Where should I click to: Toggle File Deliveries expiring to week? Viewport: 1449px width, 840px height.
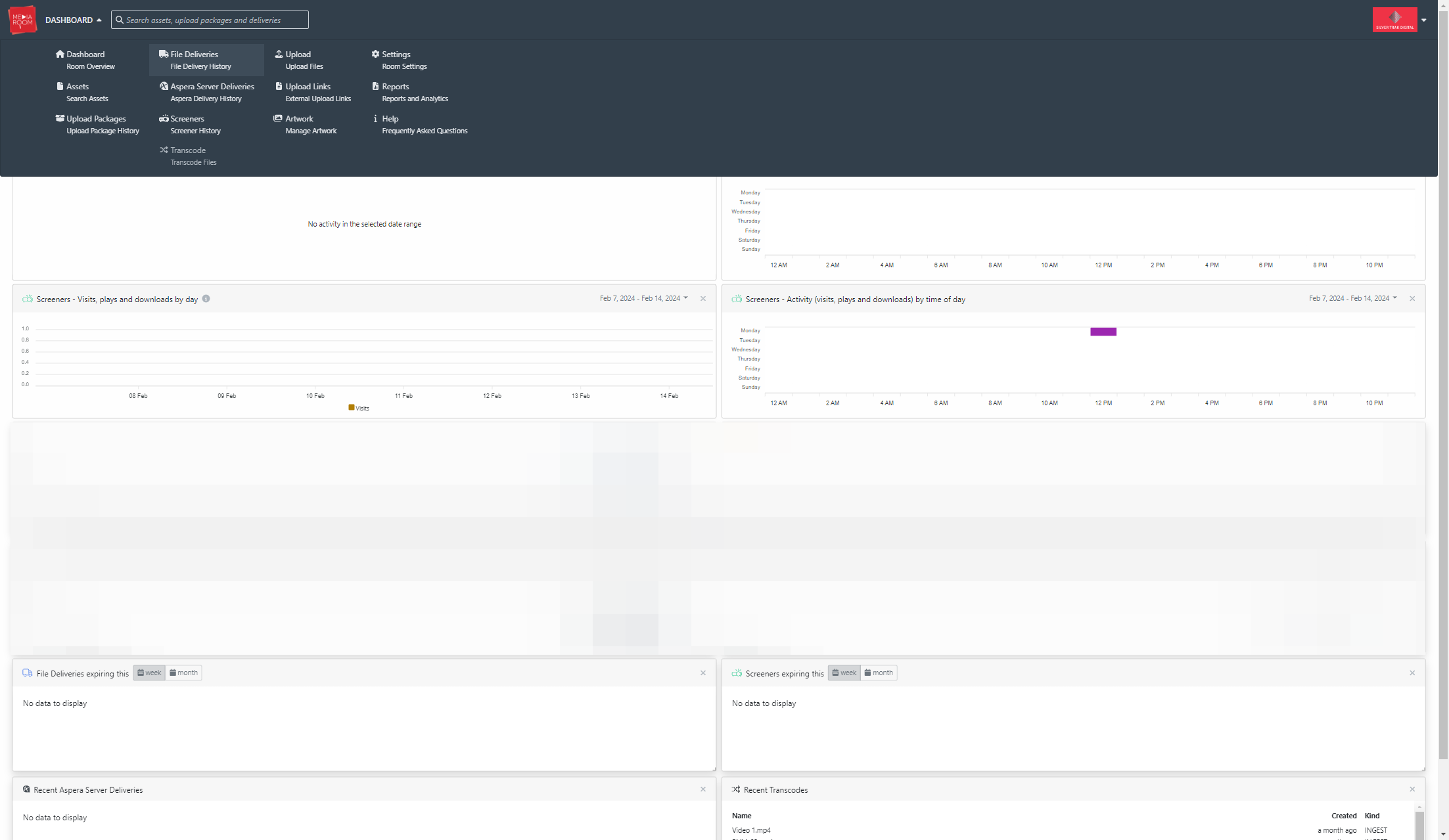[149, 673]
